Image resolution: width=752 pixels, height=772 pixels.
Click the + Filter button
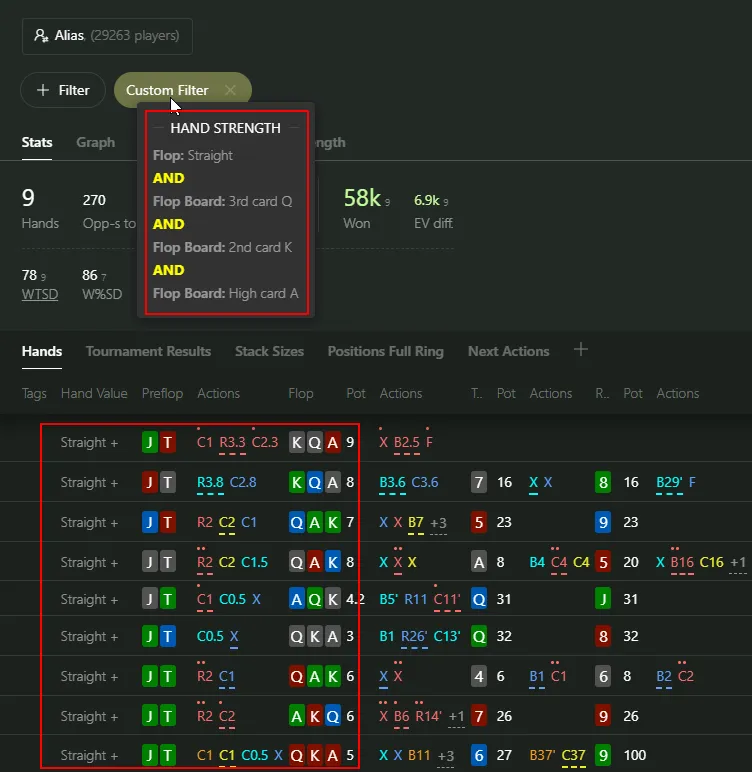point(63,90)
